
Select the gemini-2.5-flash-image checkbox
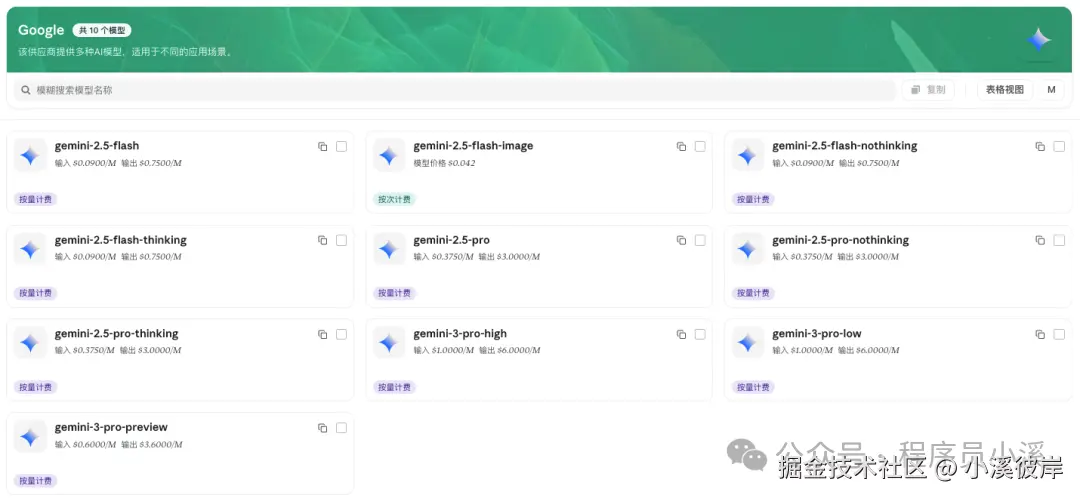700,147
